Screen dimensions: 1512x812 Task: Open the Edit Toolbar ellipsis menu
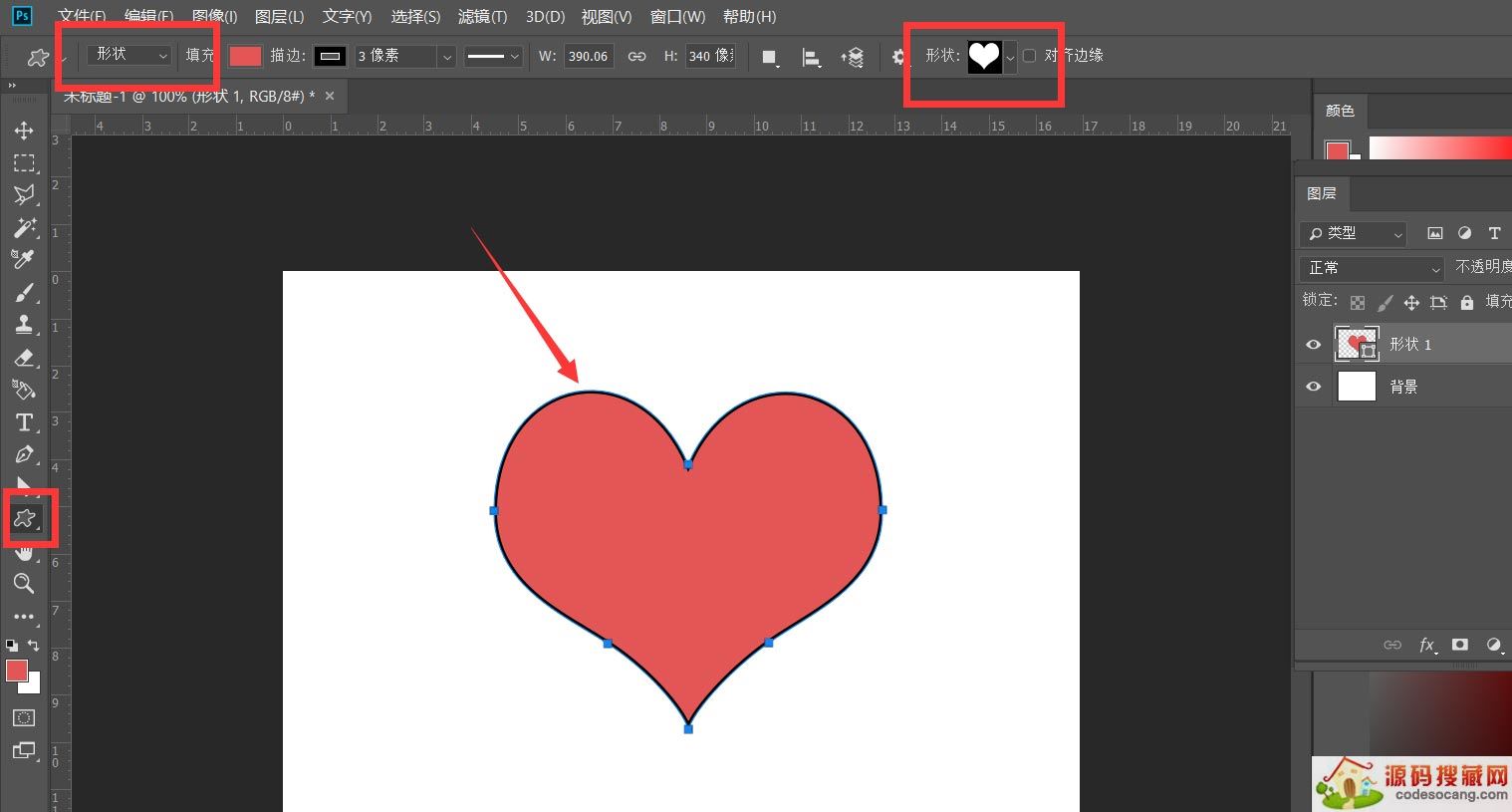[24, 617]
